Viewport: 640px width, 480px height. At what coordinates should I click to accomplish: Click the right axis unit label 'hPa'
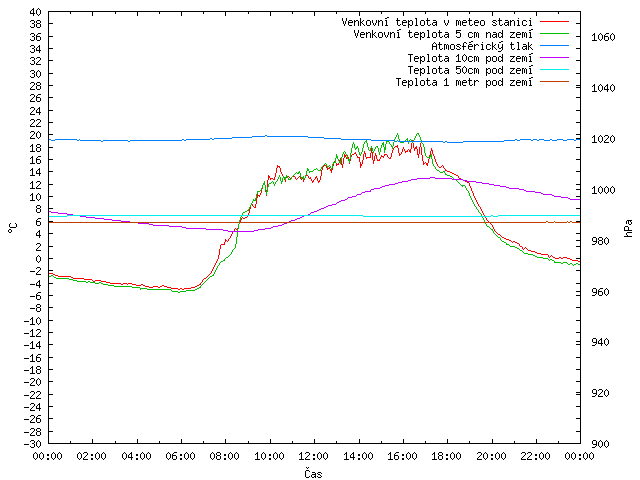(628, 228)
